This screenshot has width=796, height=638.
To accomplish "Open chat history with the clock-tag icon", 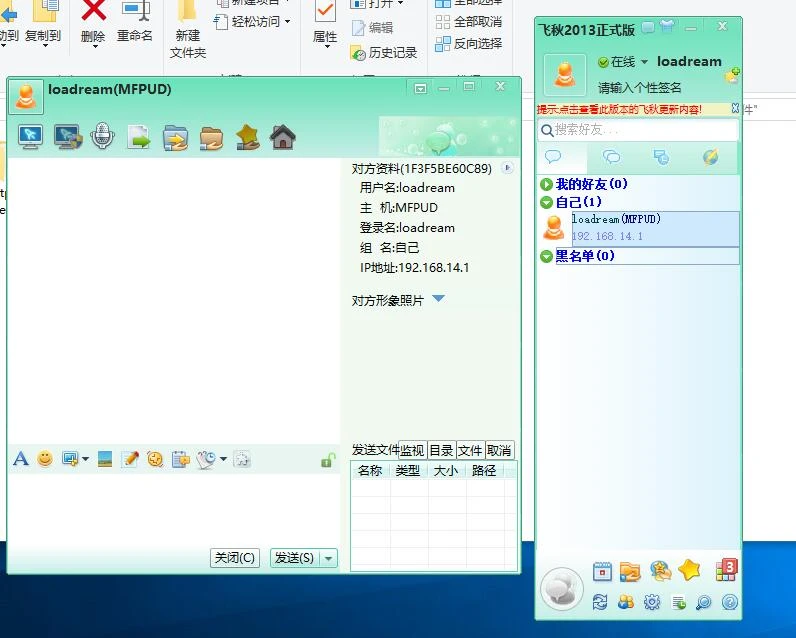I will (207, 459).
